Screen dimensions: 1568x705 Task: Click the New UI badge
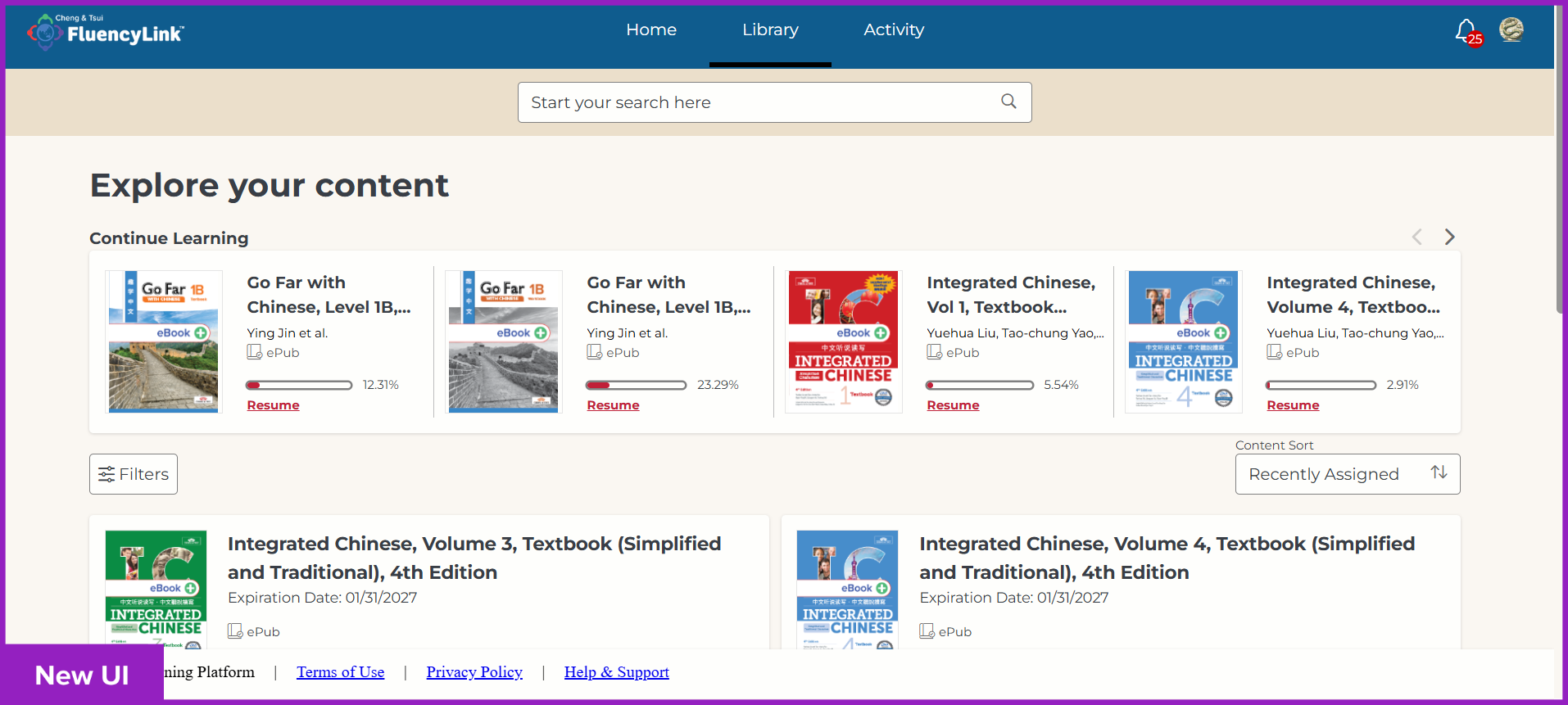pos(82,675)
